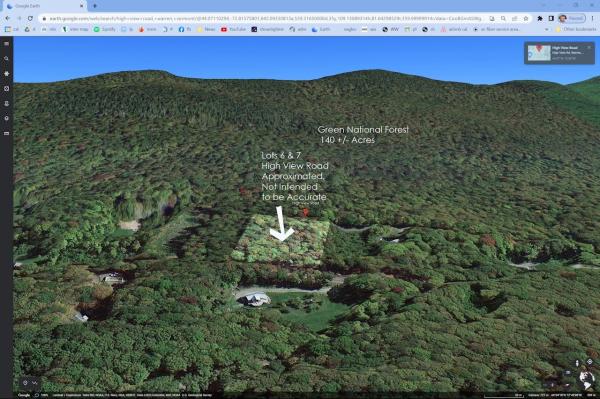Bookmark this page with star icon

click(526, 18)
